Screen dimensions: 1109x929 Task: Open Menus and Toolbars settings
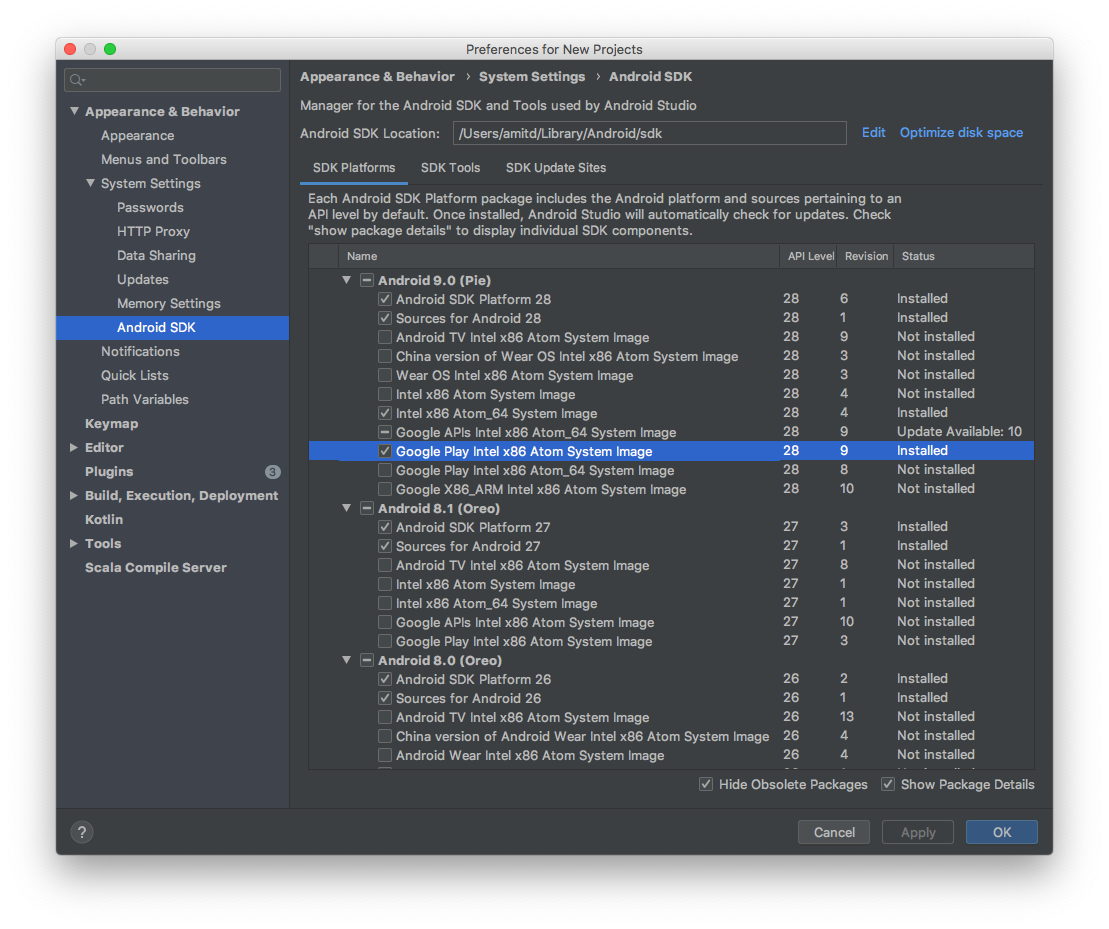click(163, 159)
